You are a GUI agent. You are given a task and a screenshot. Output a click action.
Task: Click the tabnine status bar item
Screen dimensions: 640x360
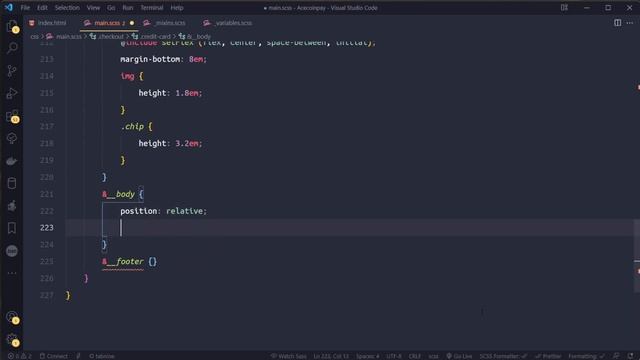coord(102,356)
